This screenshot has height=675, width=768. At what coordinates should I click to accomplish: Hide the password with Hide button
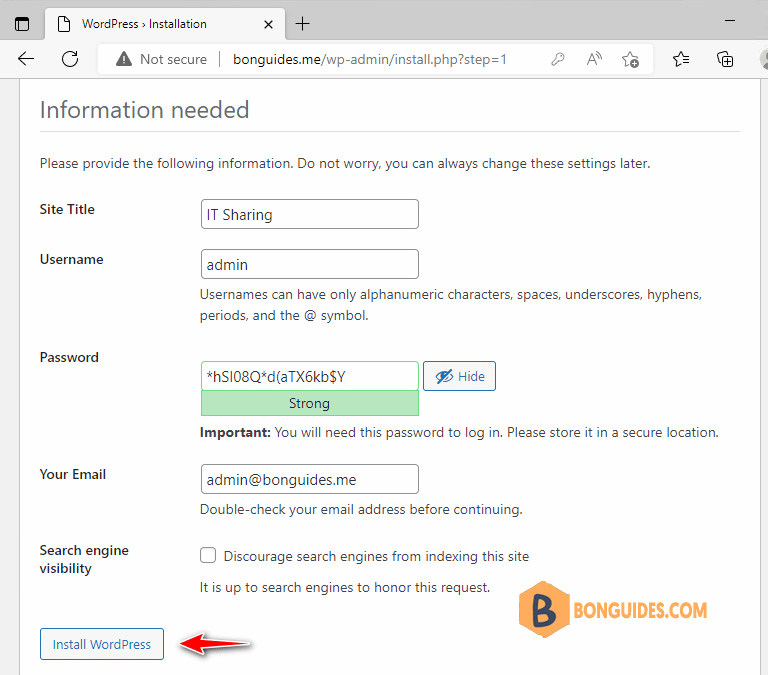(459, 376)
